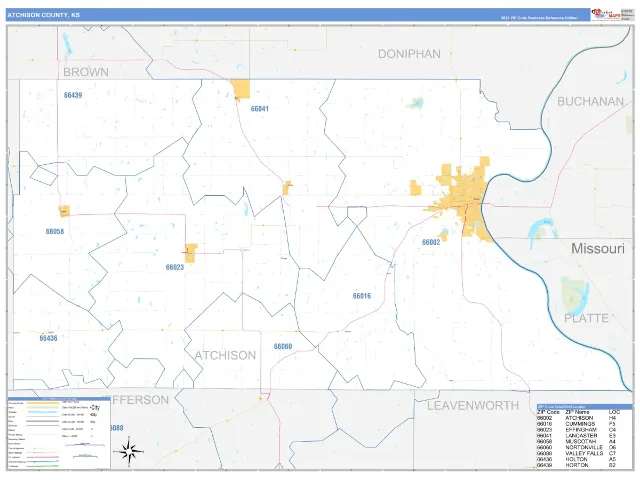This screenshot has height=480, width=640.
Task: Click the DONIPHAN county label
Action: click(409, 54)
